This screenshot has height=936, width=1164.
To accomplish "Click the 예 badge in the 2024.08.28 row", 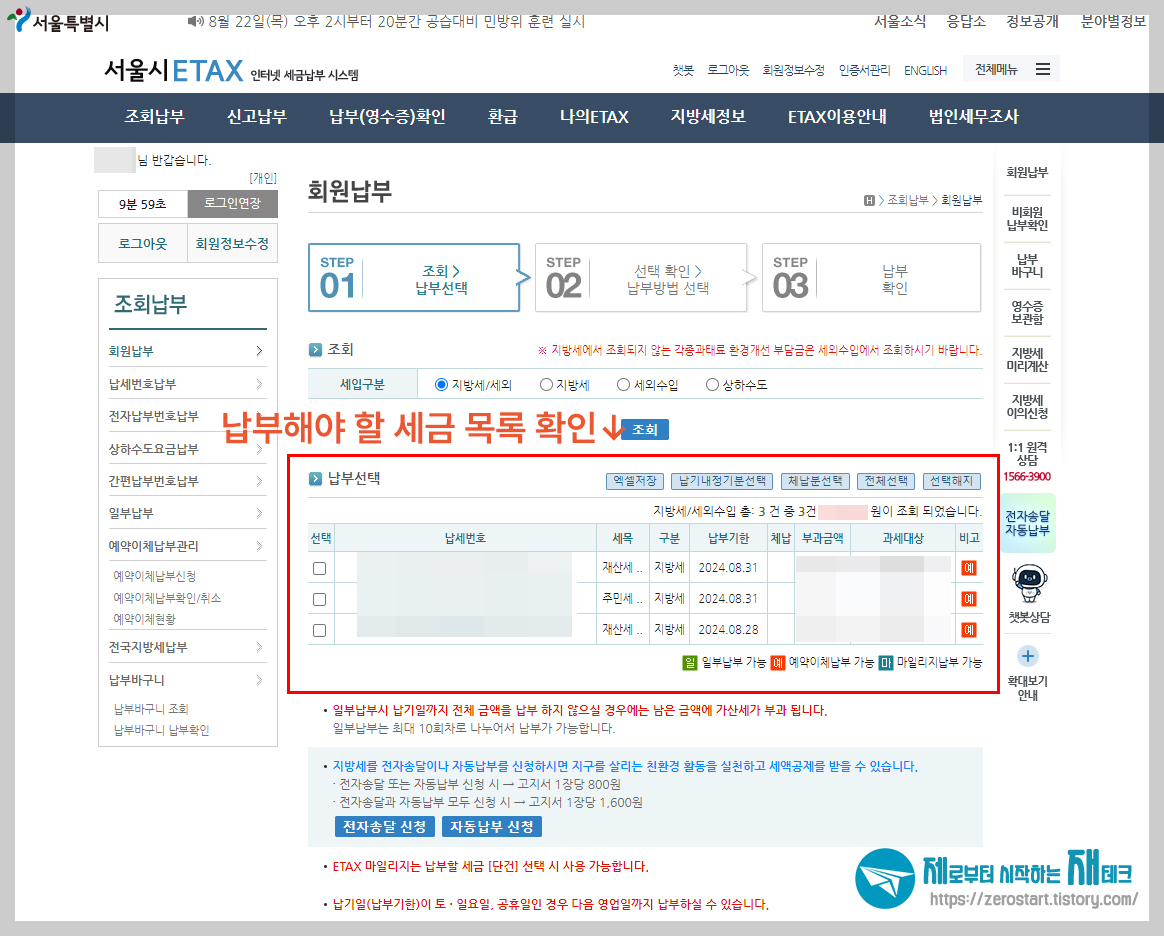I will point(969,630).
